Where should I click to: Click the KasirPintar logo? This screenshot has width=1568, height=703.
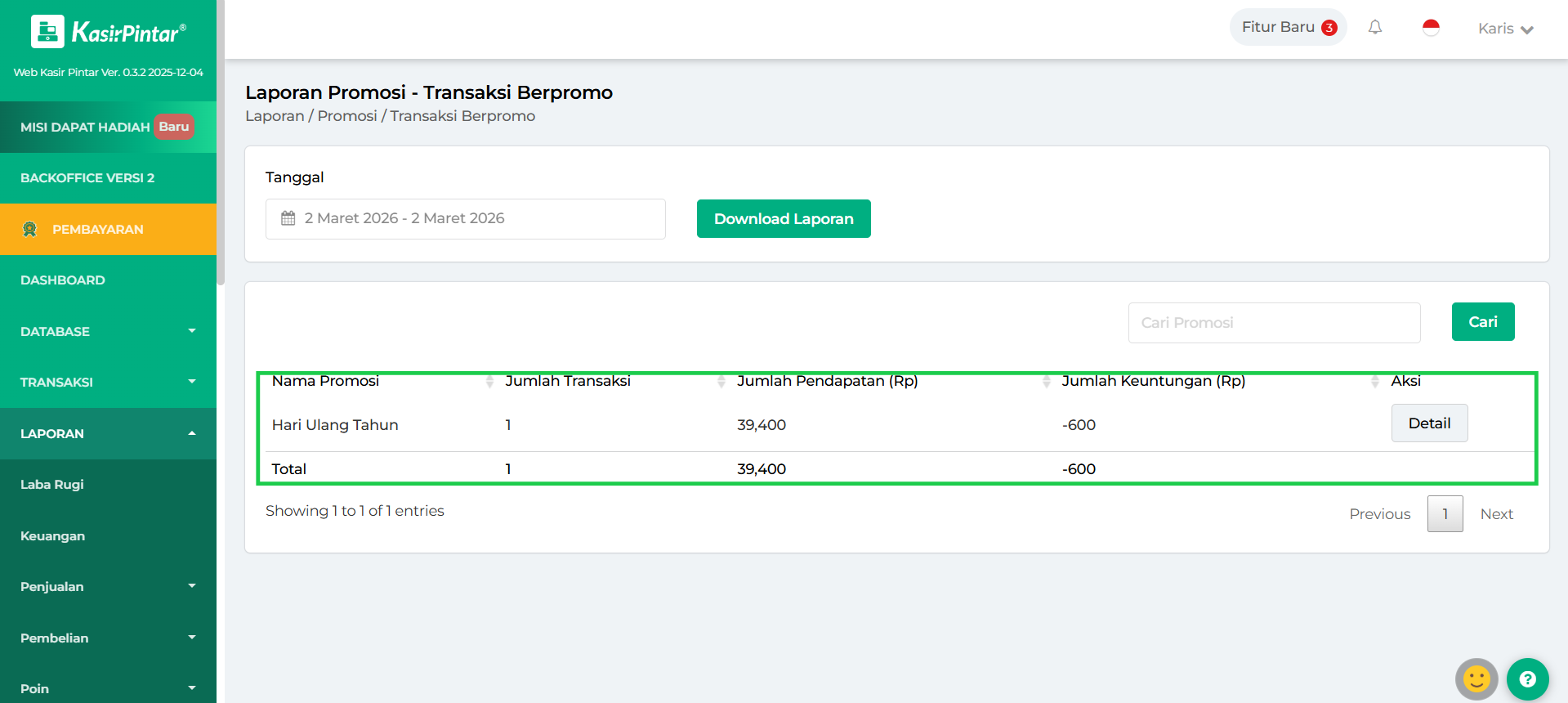click(109, 33)
